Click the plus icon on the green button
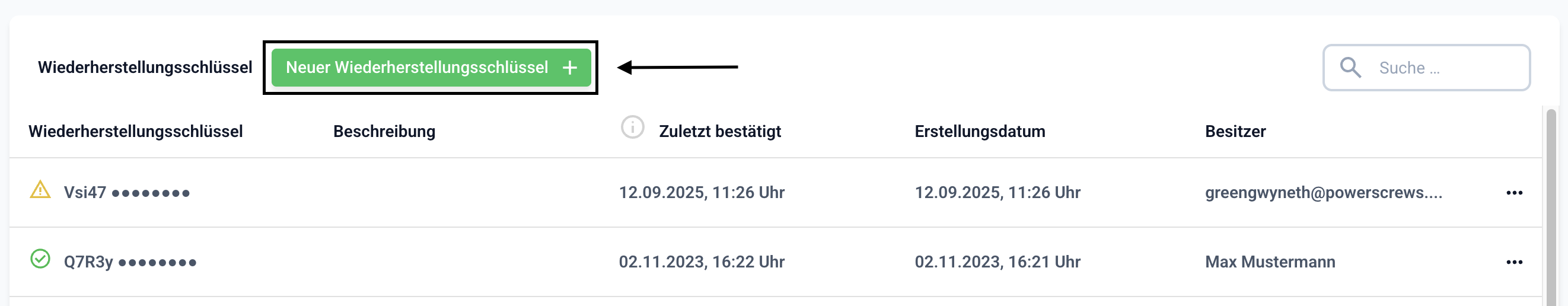Screen dimensions: 1568x306 pyautogui.click(x=570, y=68)
